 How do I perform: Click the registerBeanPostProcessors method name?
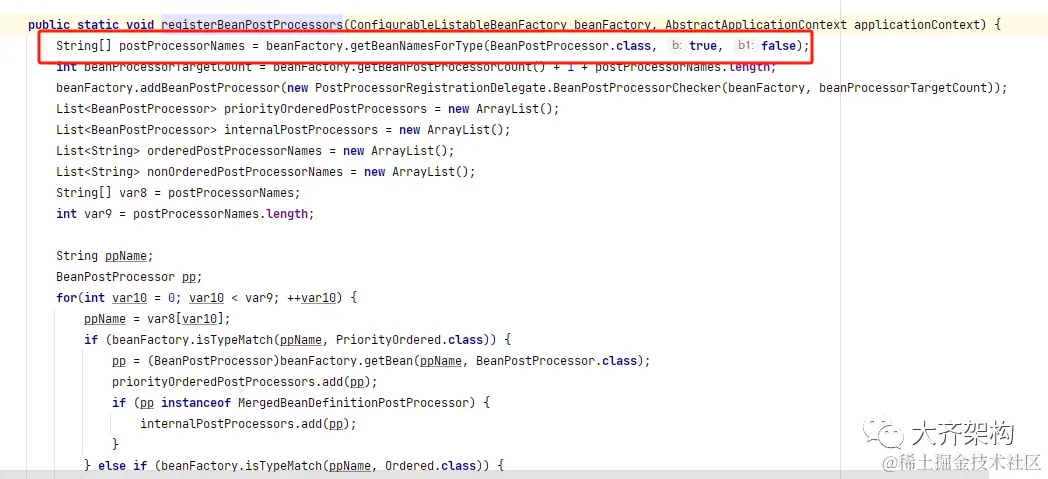[x=252, y=25]
